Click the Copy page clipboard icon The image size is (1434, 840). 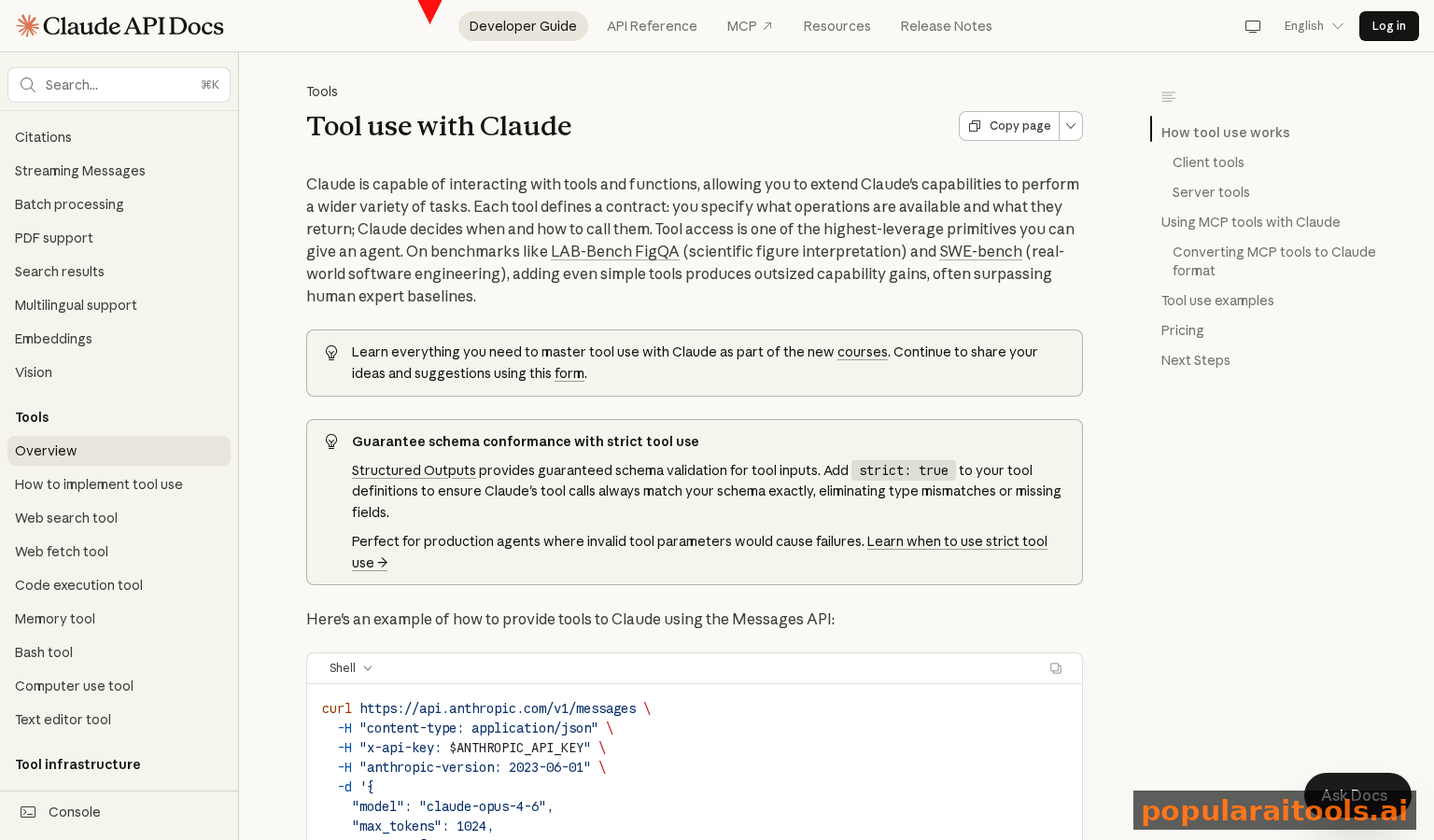[976, 125]
